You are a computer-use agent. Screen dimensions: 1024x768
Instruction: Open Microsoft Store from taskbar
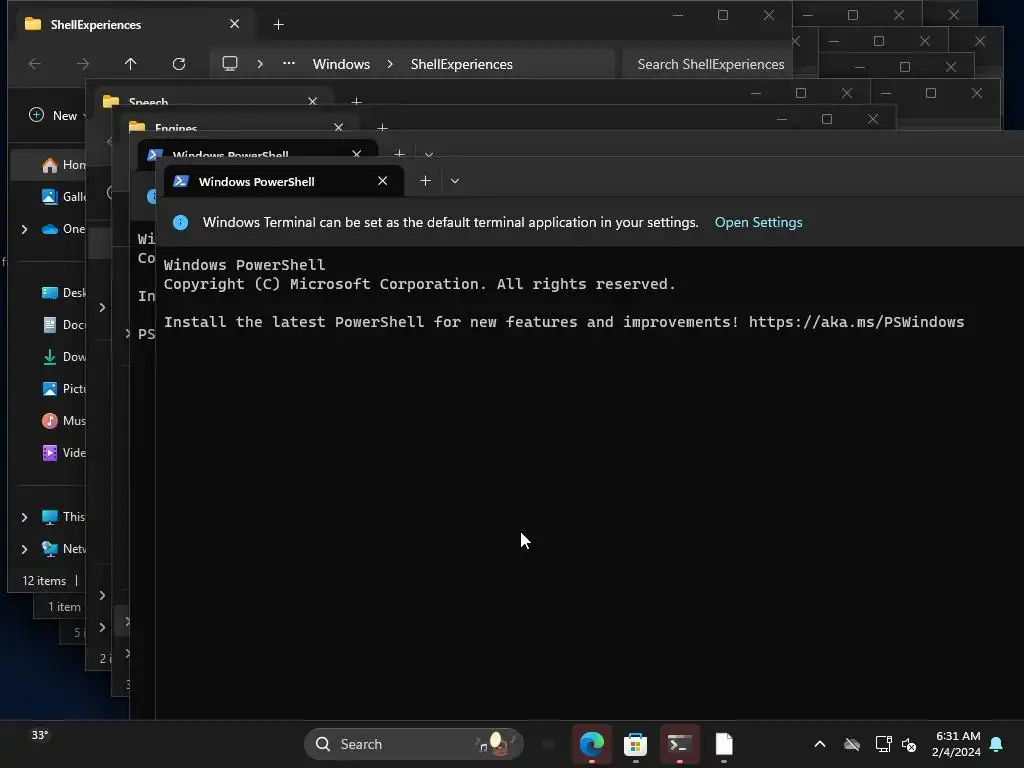click(x=635, y=744)
